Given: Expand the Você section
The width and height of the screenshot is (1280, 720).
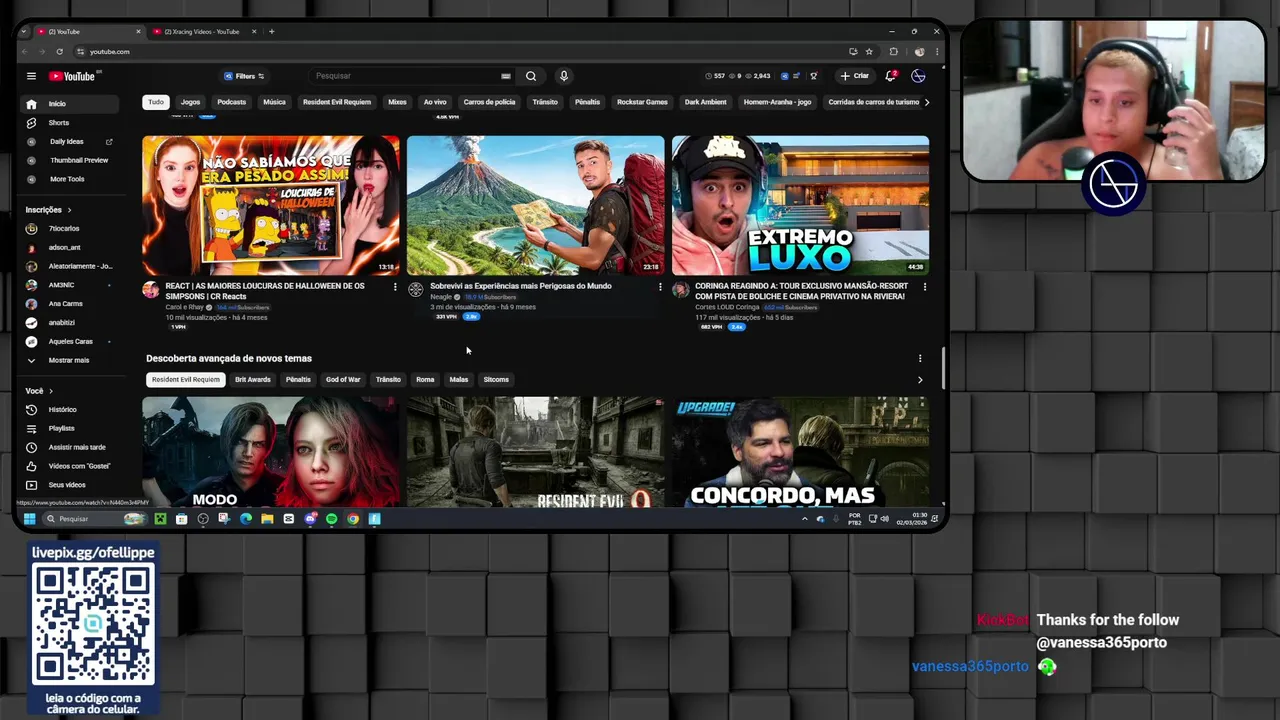Looking at the screenshot, I should [39, 391].
